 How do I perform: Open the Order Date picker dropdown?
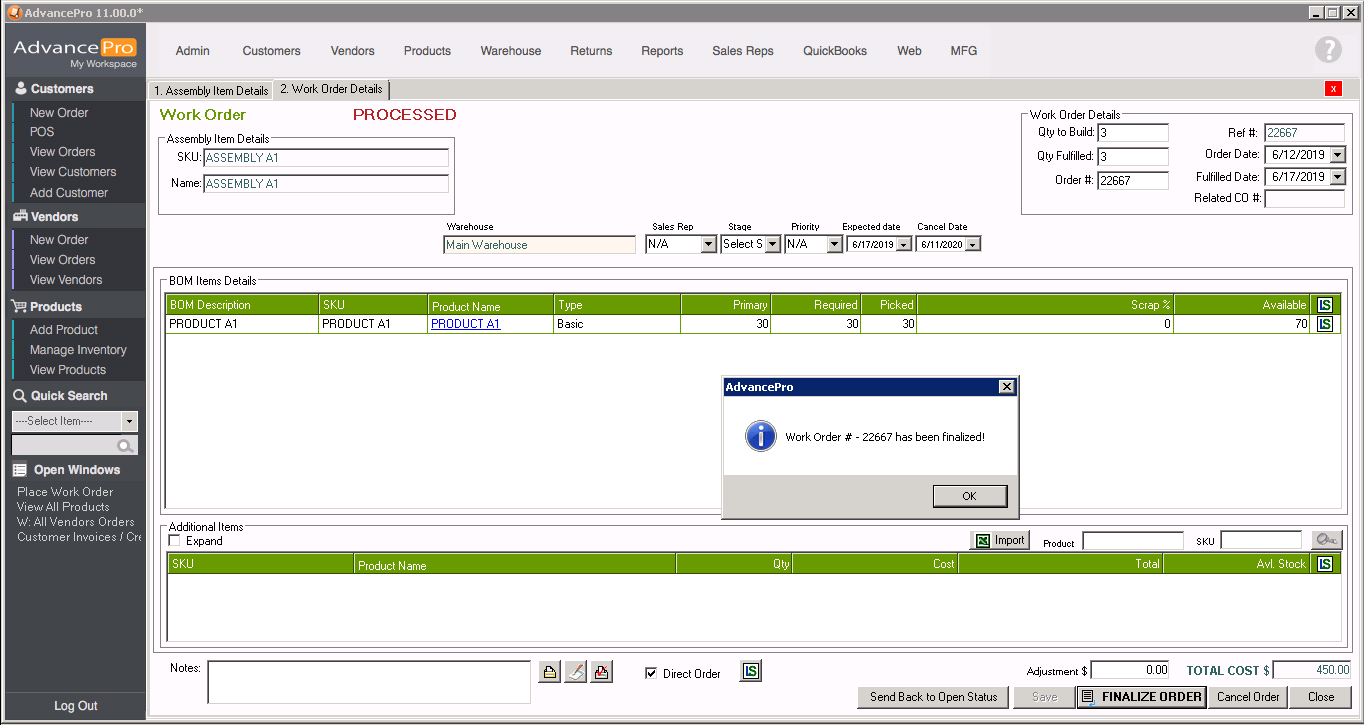click(x=1337, y=155)
